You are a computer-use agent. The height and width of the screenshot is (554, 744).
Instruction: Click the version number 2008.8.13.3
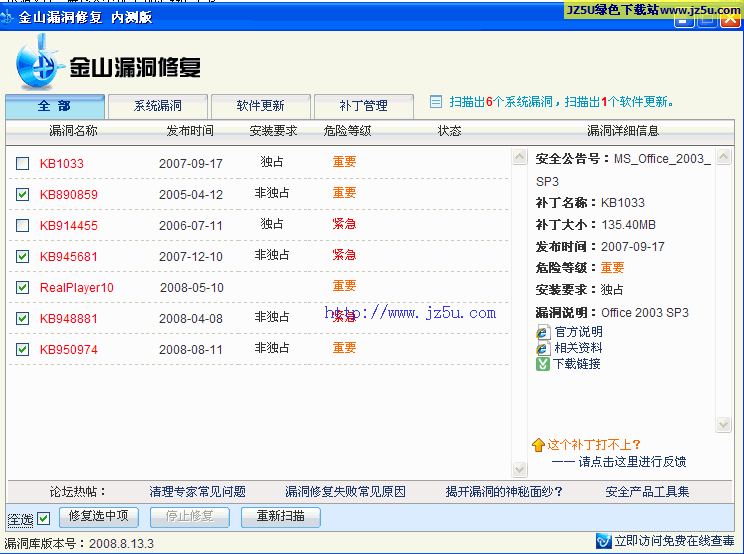pyautogui.click(x=121, y=544)
